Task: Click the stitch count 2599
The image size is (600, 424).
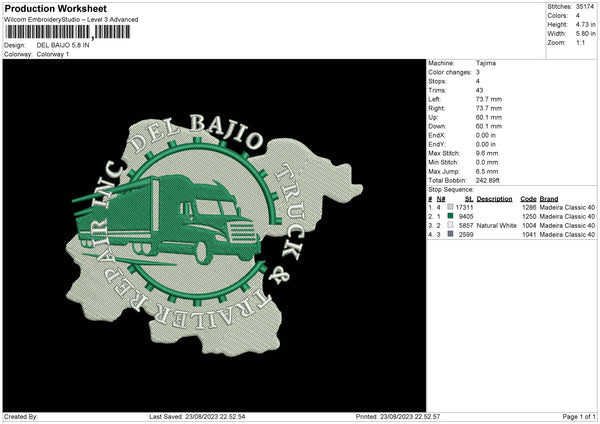Action: (x=466, y=235)
